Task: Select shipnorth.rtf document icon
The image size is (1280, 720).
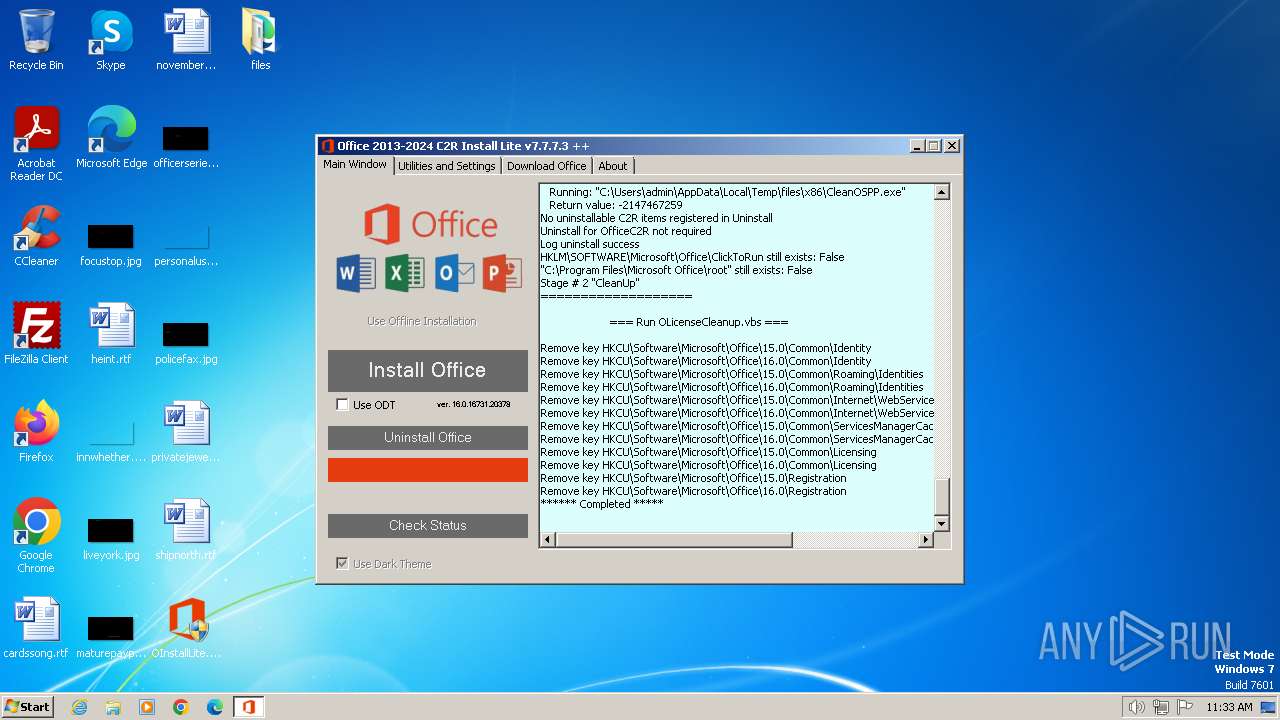Action: point(186,530)
